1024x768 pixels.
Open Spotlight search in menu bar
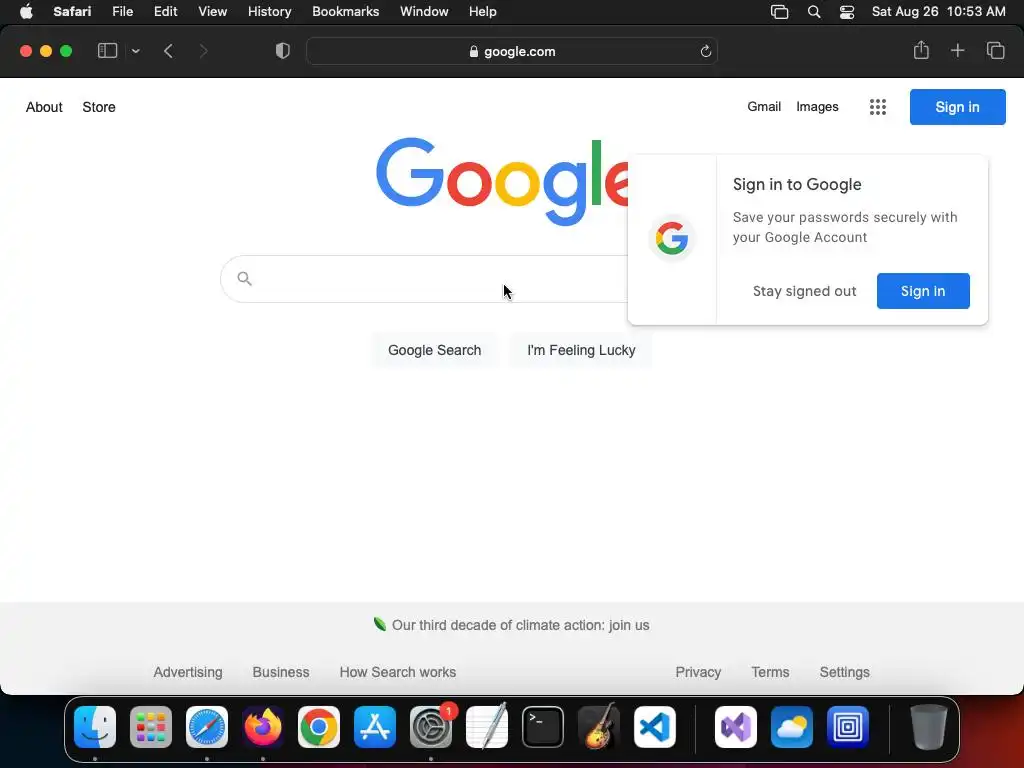(x=814, y=12)
